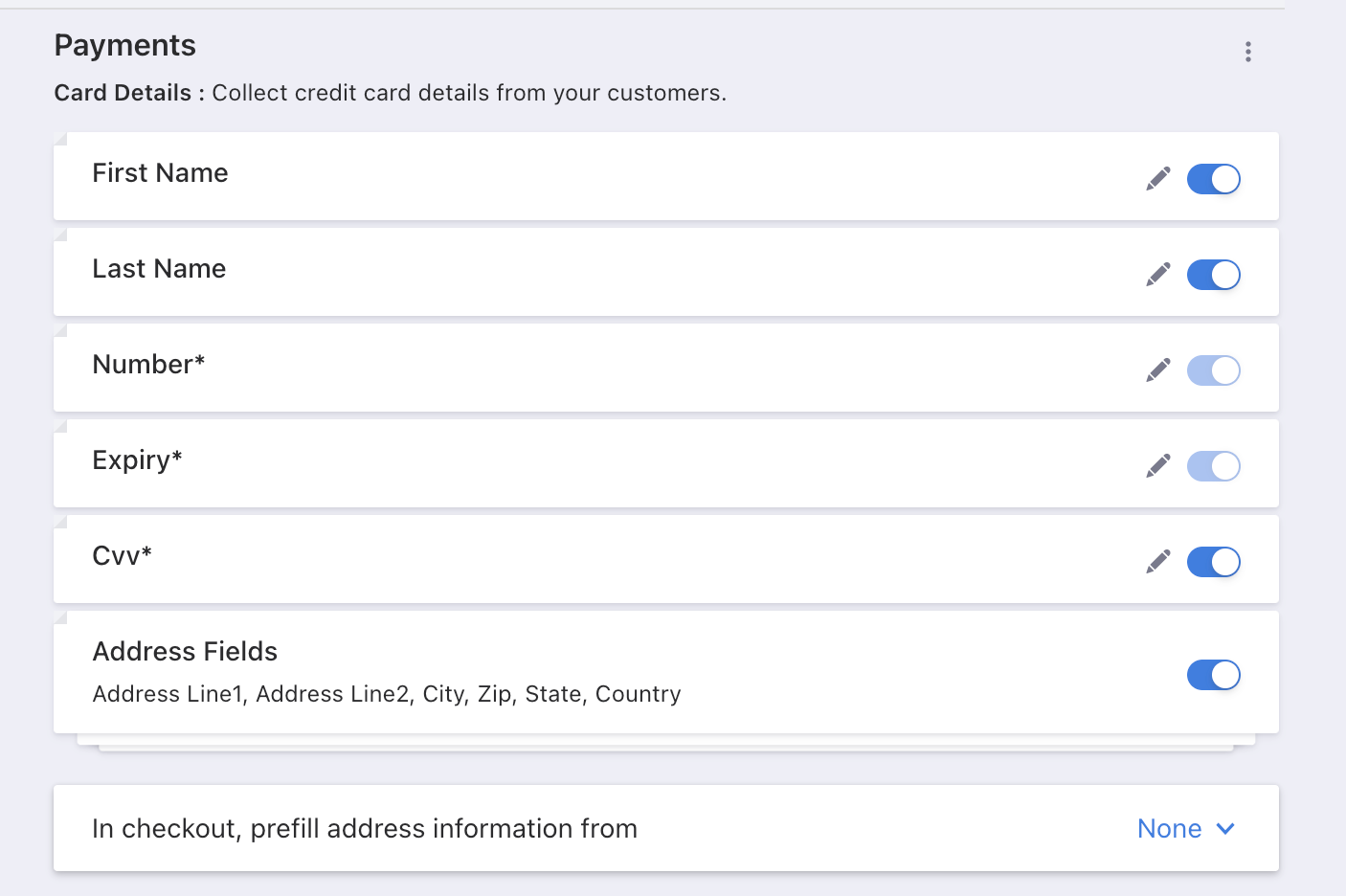
Task: Click the Expiry* field row
Action: click(x=574, y=463)
